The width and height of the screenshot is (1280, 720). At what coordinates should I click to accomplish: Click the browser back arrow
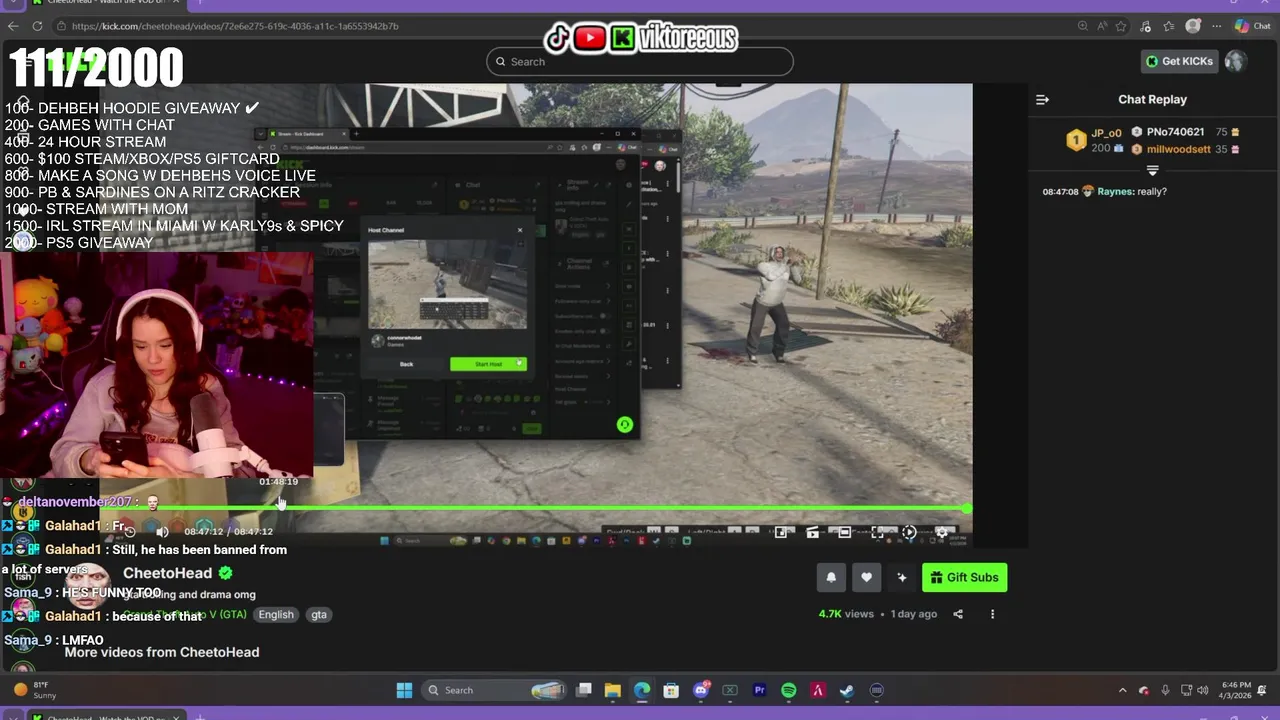pyautogui.click(x=14, y=26)
